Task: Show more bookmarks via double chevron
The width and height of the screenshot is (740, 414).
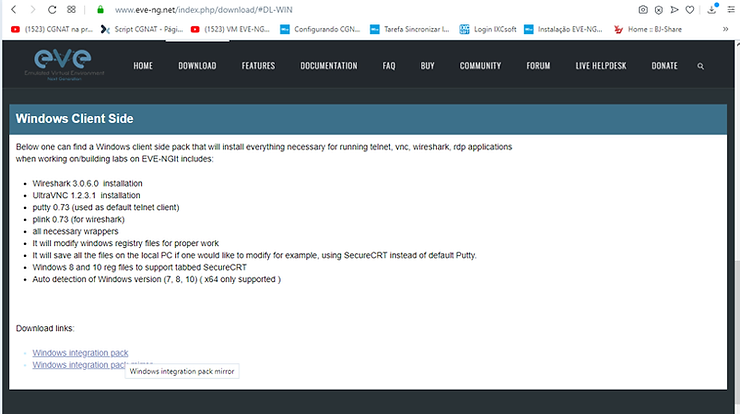Action: pos(725,29)
